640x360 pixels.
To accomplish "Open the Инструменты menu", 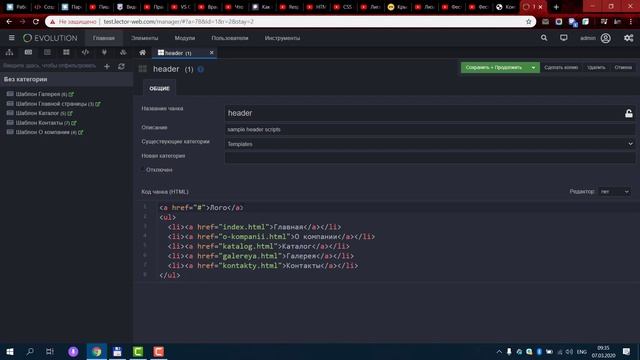I will tap(282, 38).
